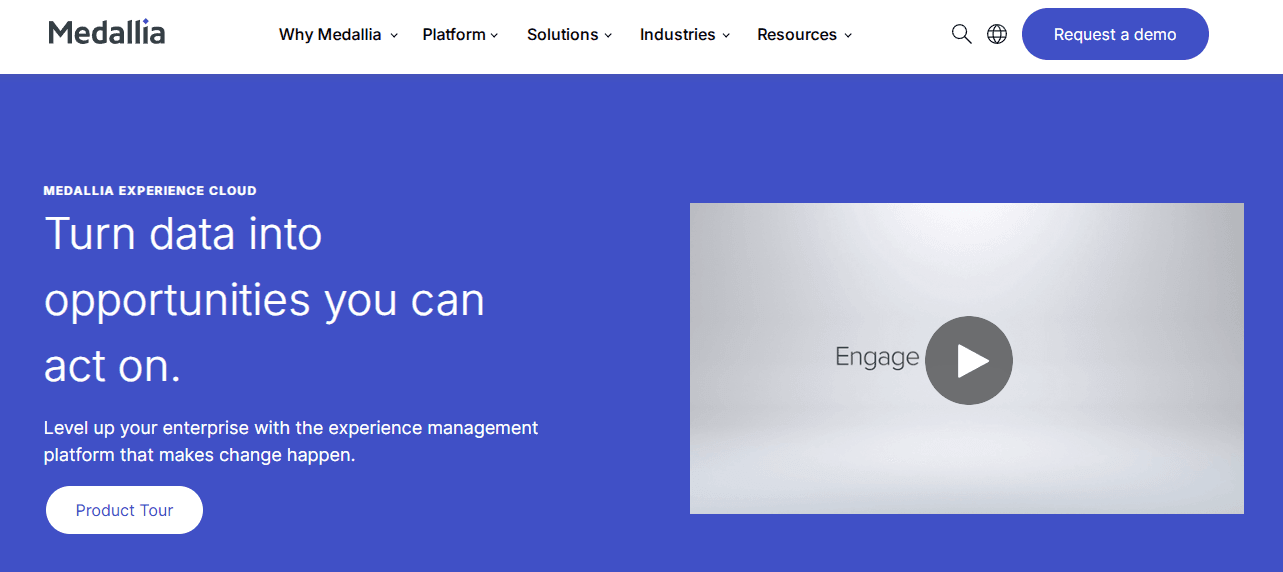
Task: Expand the Platform chevron
Action: (x=494, y=35)
